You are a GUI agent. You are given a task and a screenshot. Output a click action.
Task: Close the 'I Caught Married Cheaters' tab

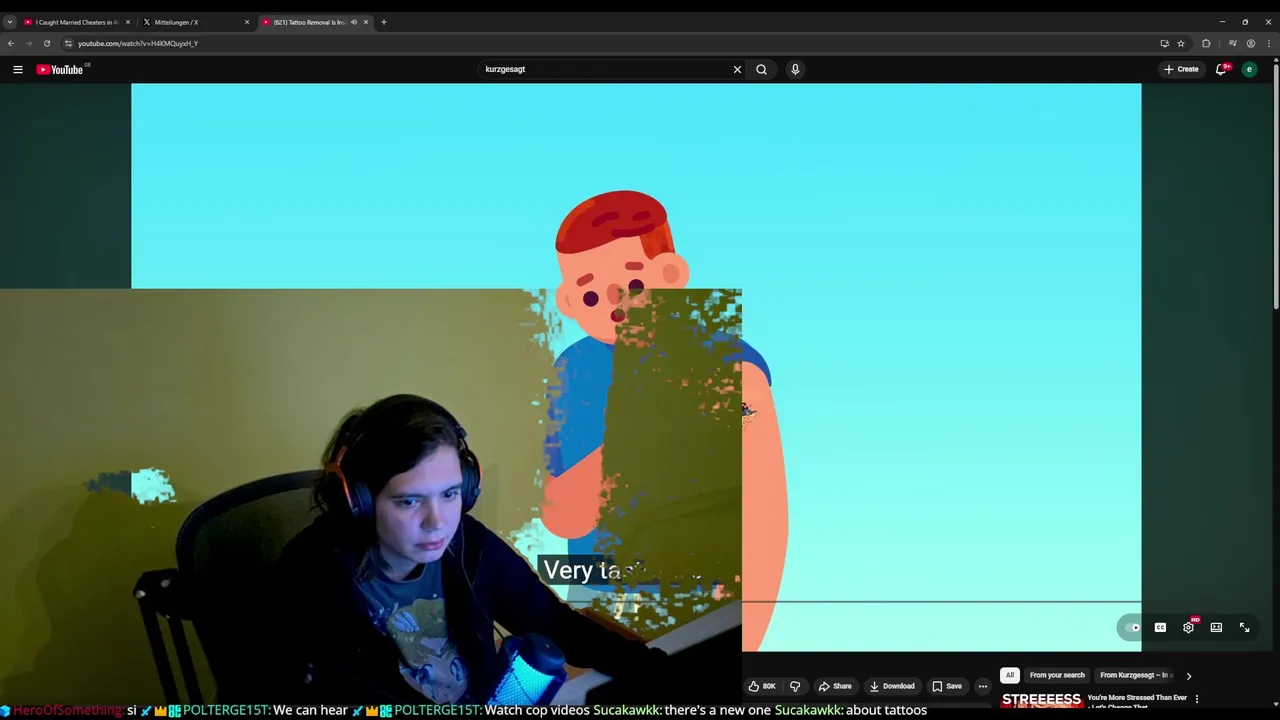pos(128,22)
